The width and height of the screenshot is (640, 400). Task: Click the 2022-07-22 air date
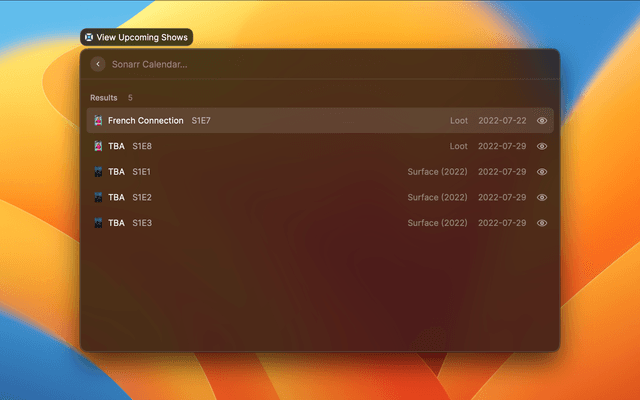coord(501,121)
